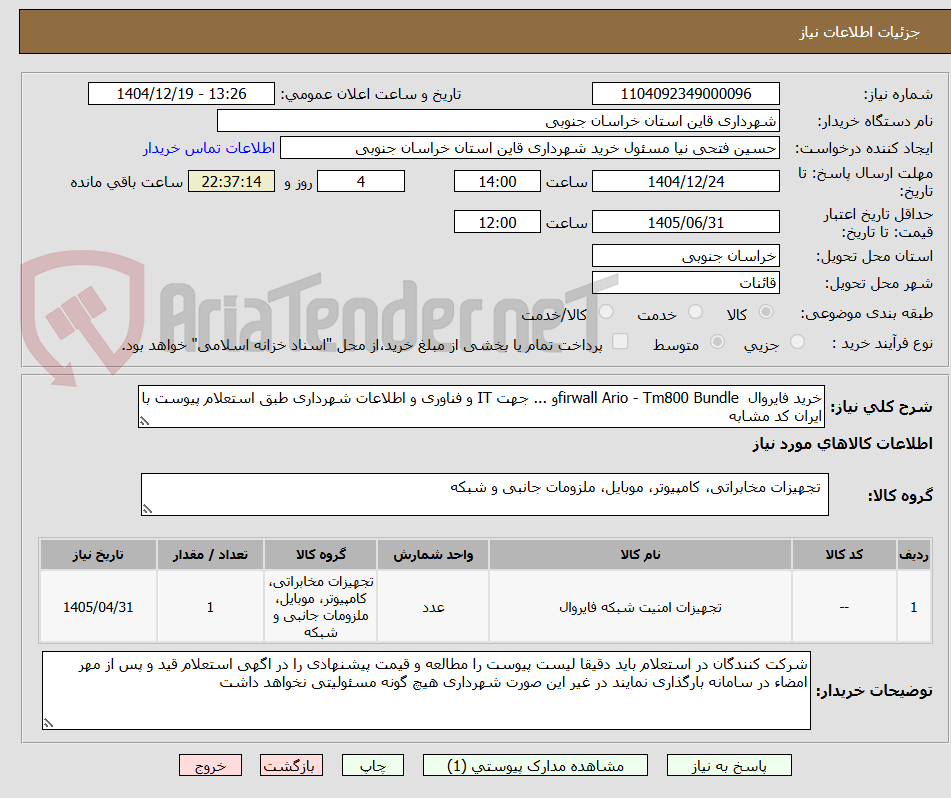Click the پاسخ به نیاز button

click(729, 765)
